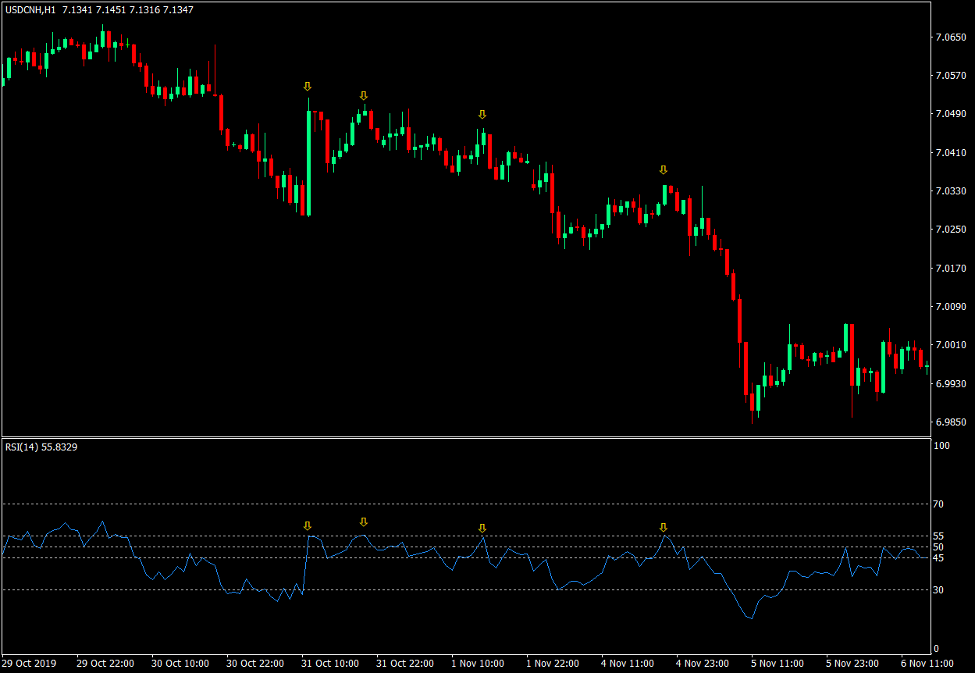Click the 7.0490 price level label
Screen dimensions: 977x675
coord(951,113)
